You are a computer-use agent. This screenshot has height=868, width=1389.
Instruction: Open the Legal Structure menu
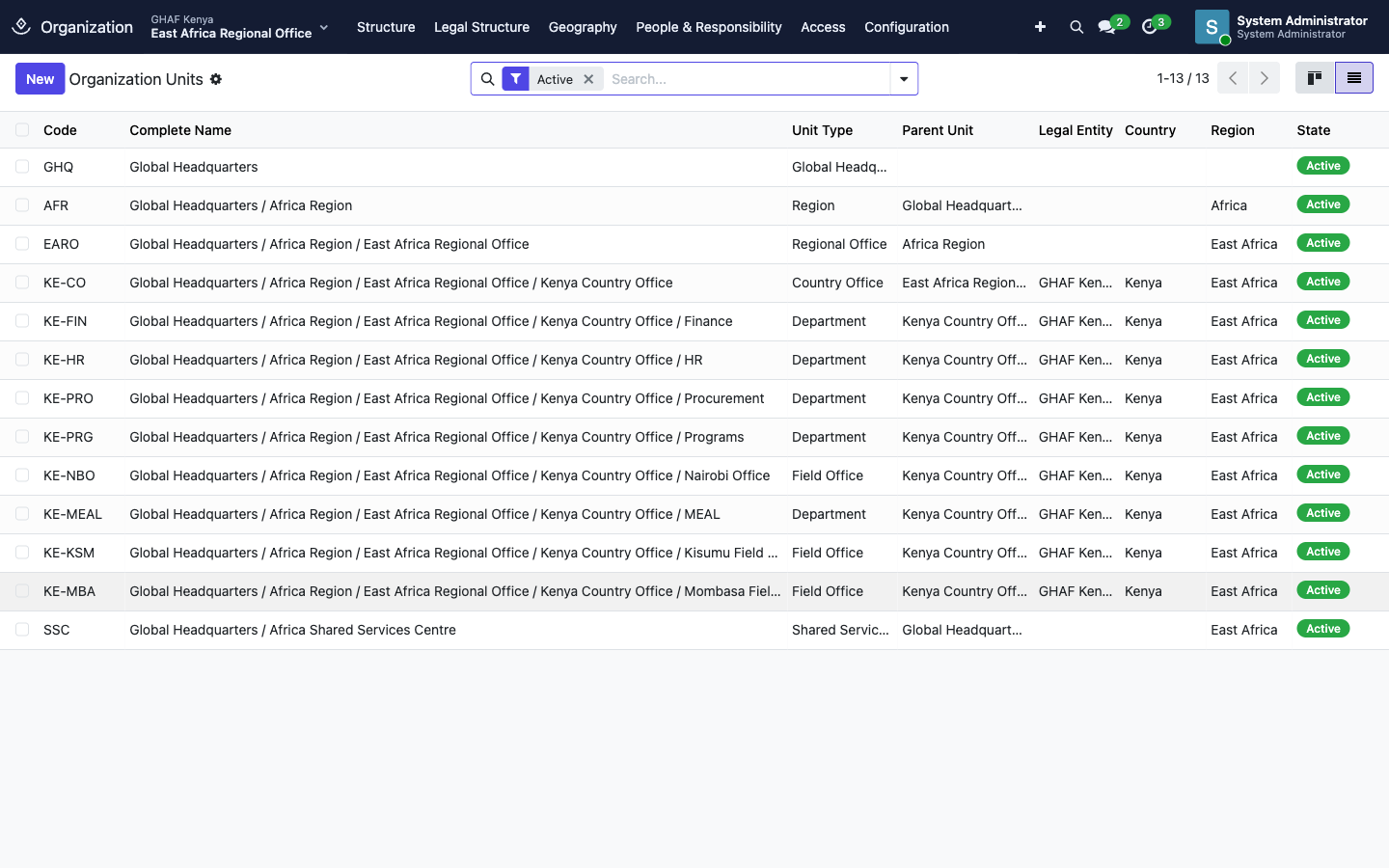pos(481,27)
